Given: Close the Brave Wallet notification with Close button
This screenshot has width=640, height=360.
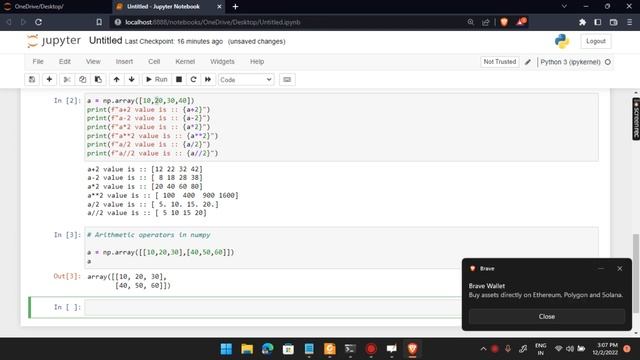Looking at the screenshot, I should click(x=547, y=317).
